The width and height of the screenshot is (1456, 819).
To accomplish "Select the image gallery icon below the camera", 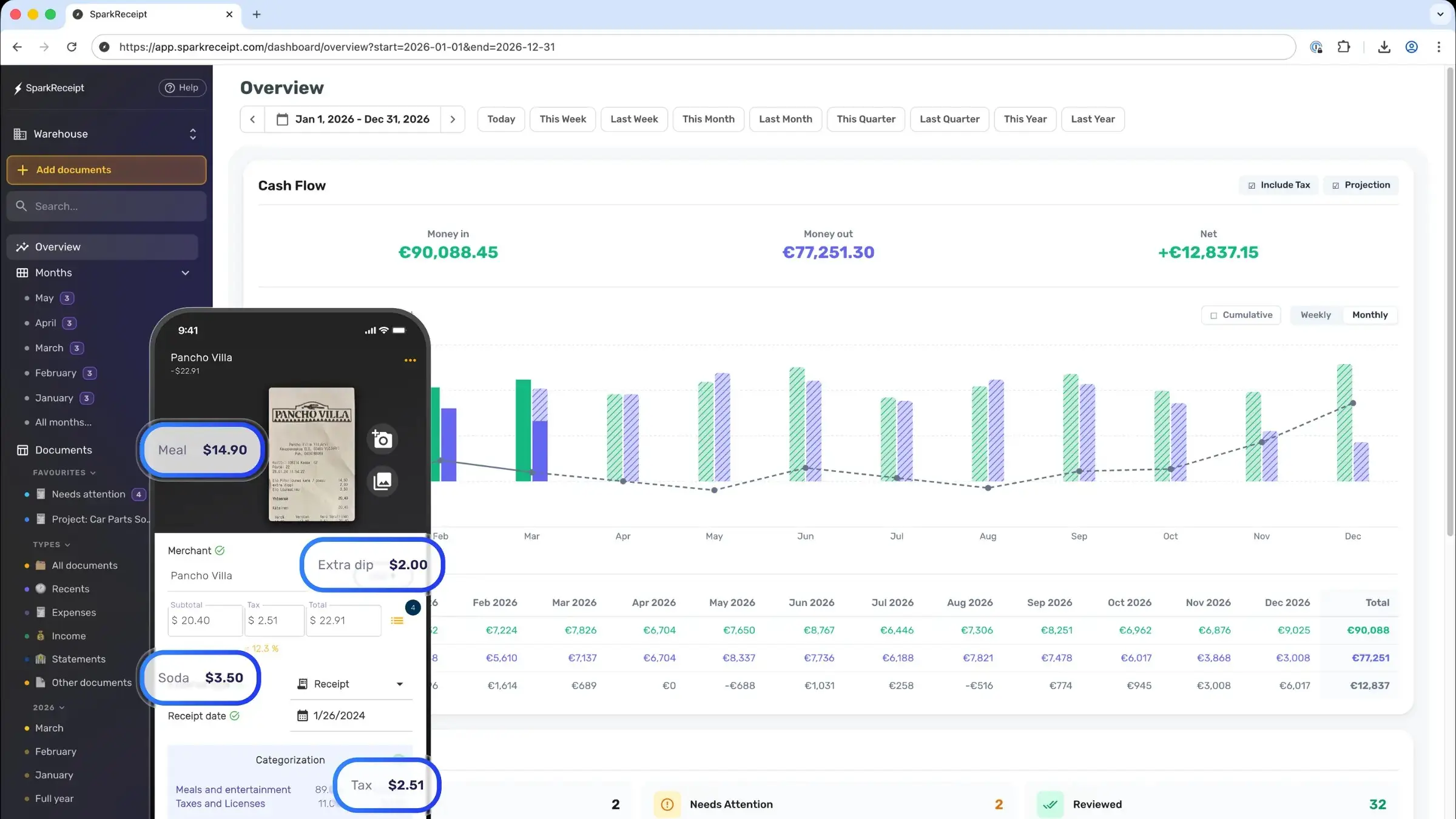I will 382,481.
